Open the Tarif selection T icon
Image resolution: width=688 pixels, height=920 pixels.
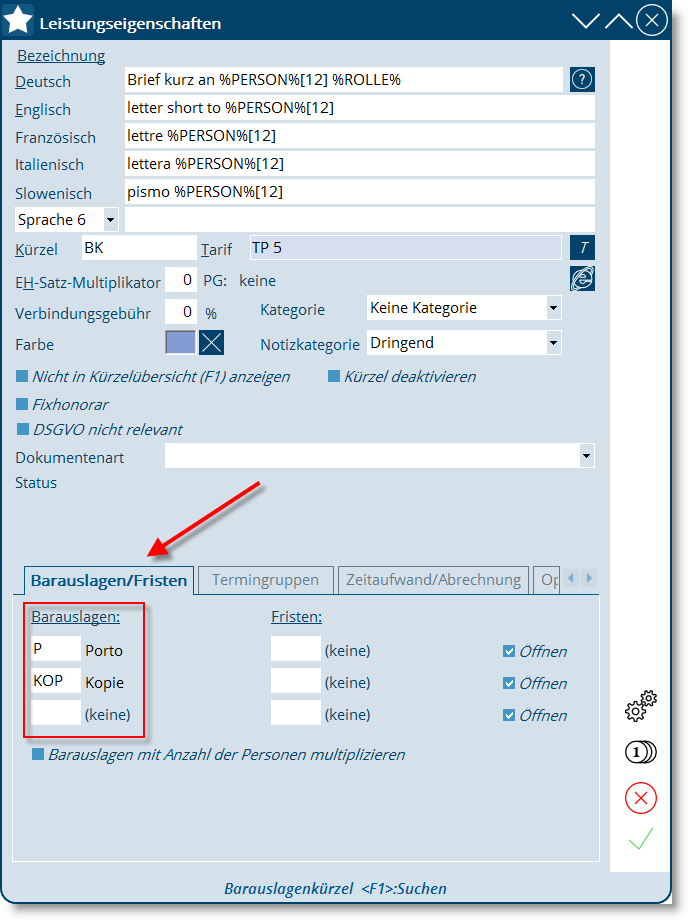582,248
